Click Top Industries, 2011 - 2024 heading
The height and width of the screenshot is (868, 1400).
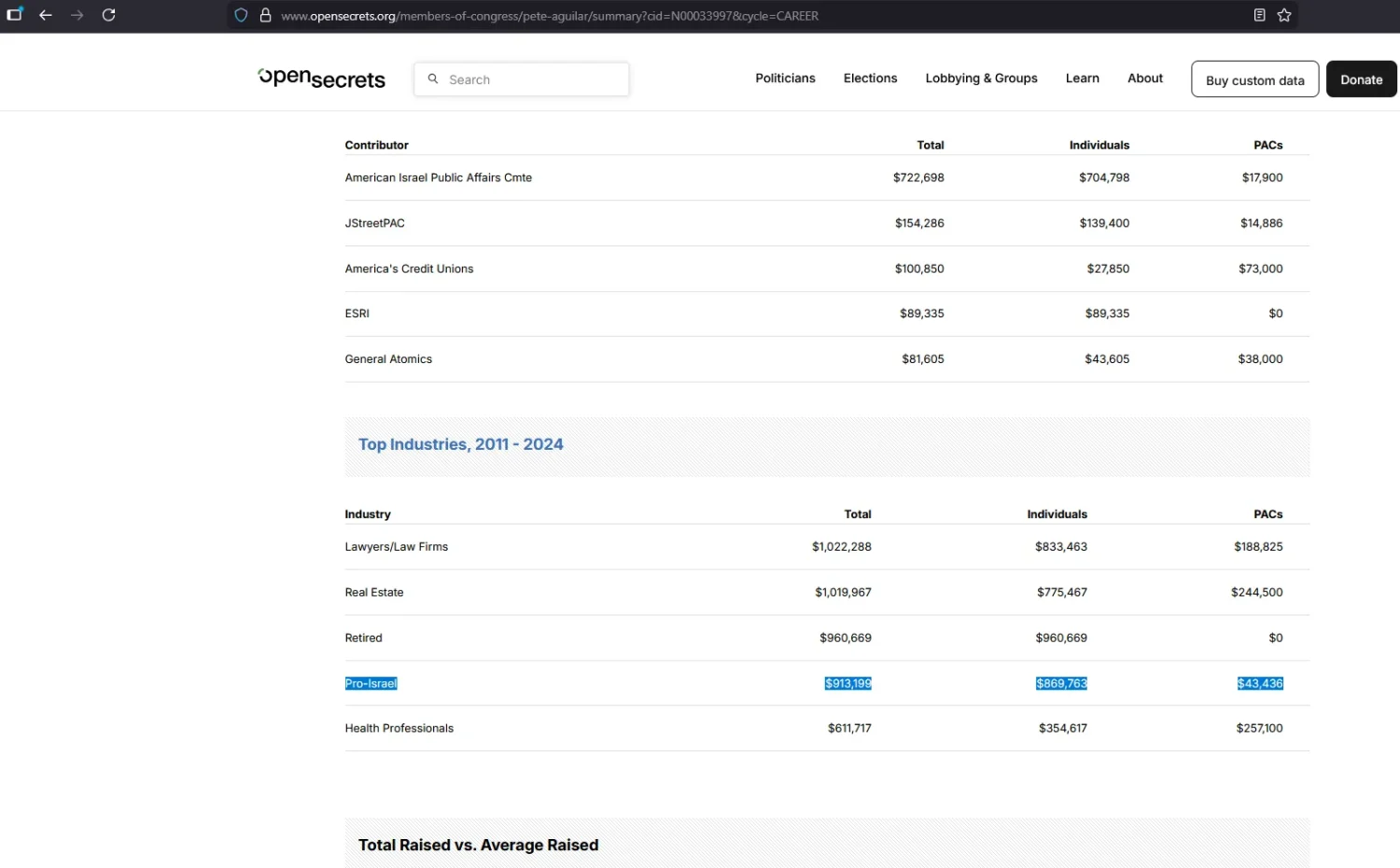pyautogui.click(x=460, y=444)
